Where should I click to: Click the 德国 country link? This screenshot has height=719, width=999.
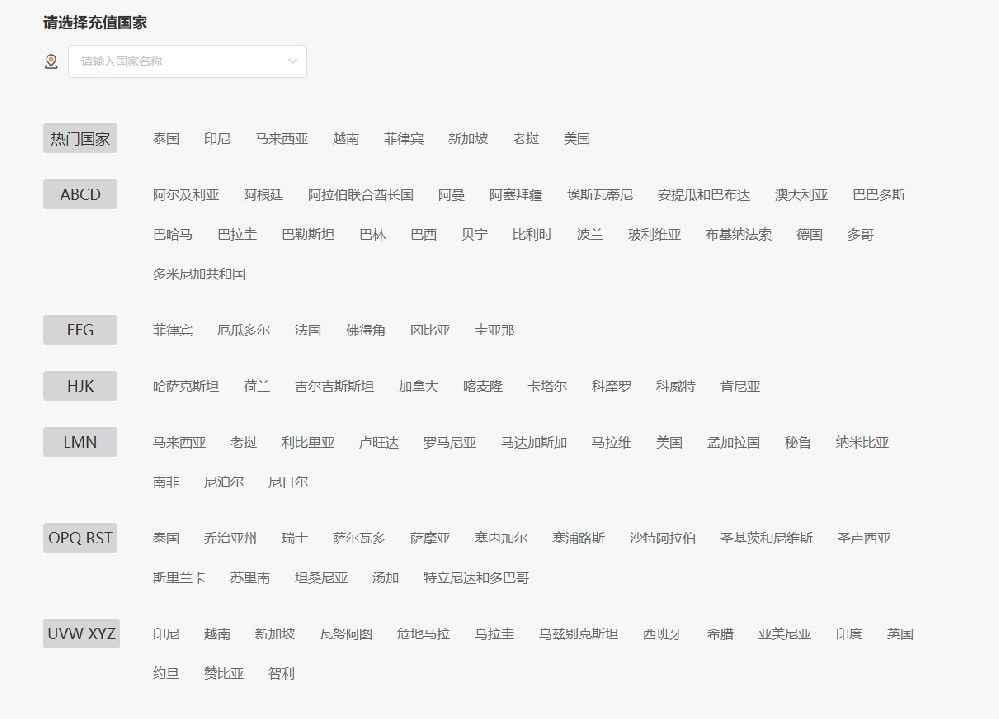[809, 234]
